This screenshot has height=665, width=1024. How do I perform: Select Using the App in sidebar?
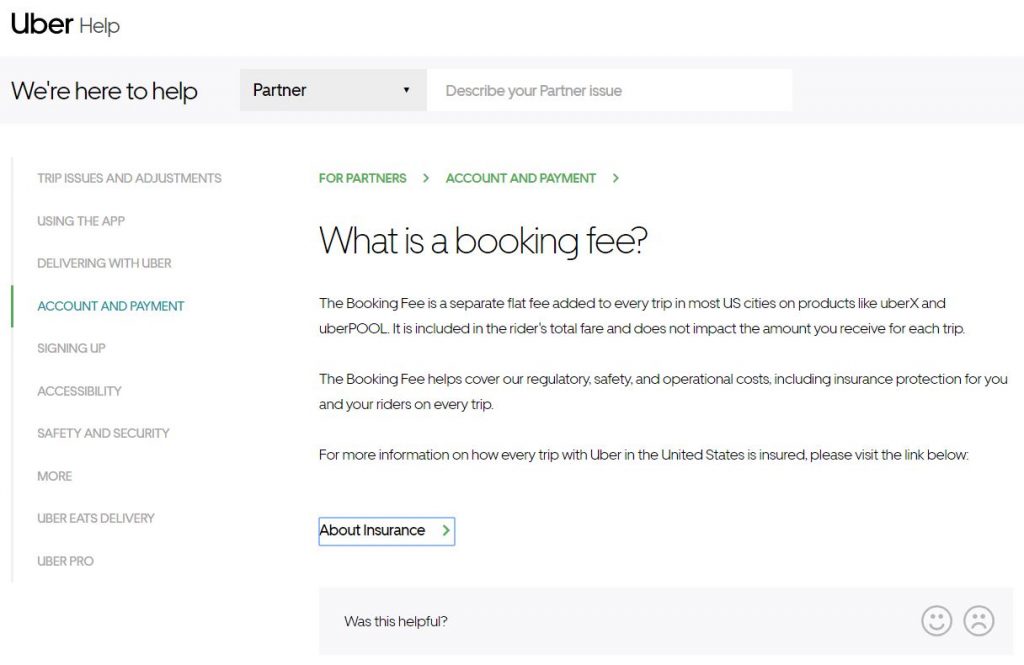point(81,221)
